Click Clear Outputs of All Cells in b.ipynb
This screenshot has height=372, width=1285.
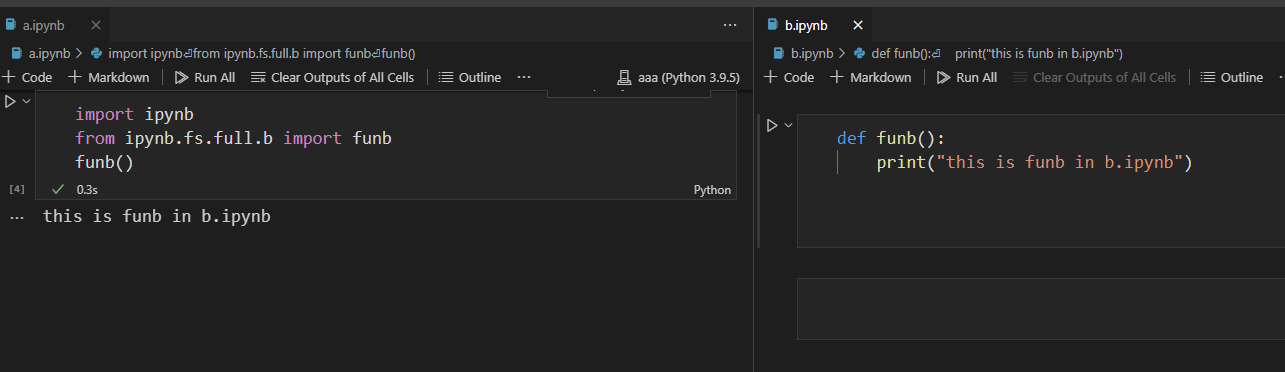point(1095,77)
